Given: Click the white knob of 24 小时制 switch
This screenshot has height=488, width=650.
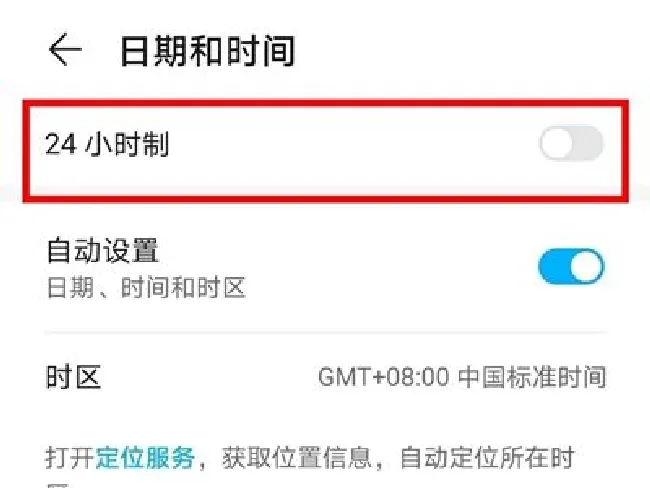Looking at the screenshot, I should point(557,143).
